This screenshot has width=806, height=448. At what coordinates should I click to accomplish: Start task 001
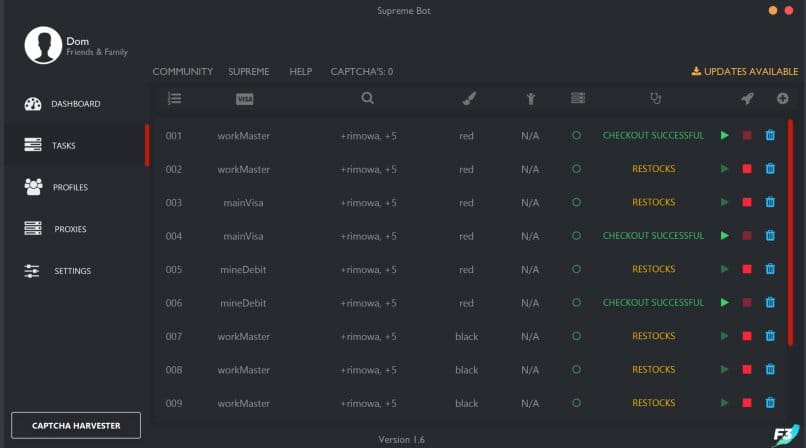[x=725, y=135]
